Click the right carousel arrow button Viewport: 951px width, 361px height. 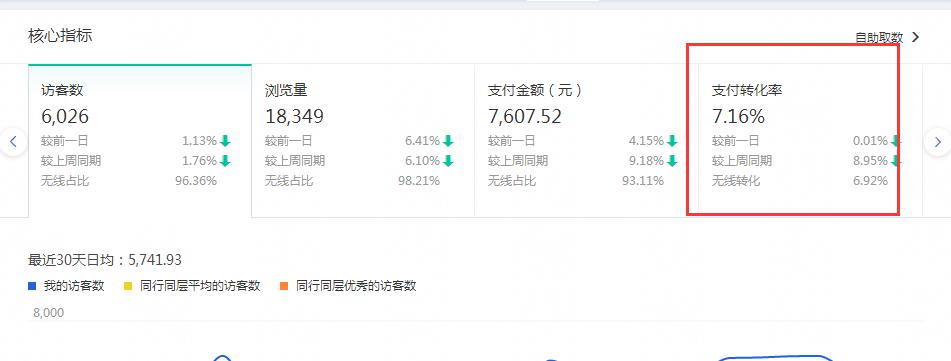(x=938, y=142)
